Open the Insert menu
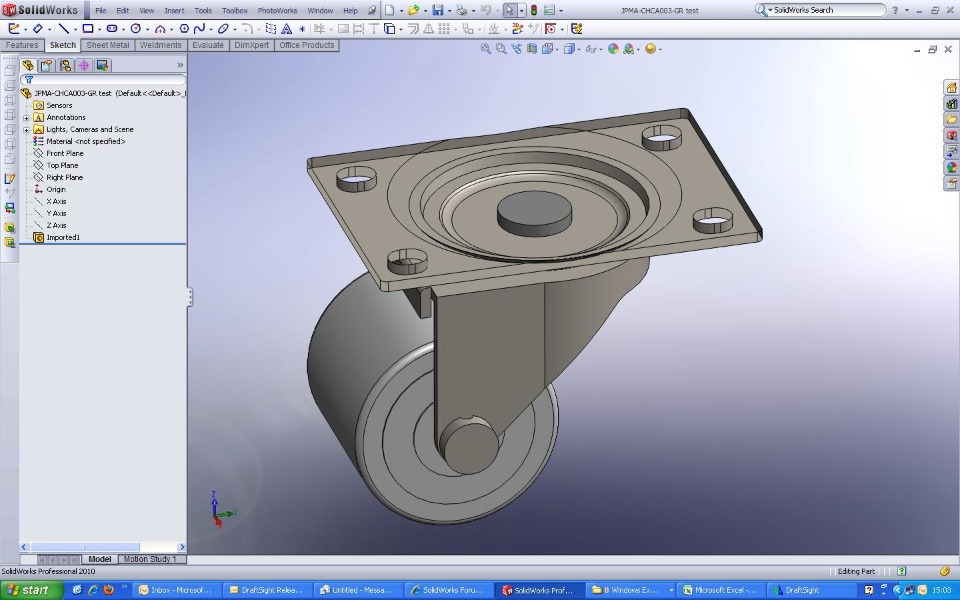This screenshot has height=600, width=960. [174, 10]
